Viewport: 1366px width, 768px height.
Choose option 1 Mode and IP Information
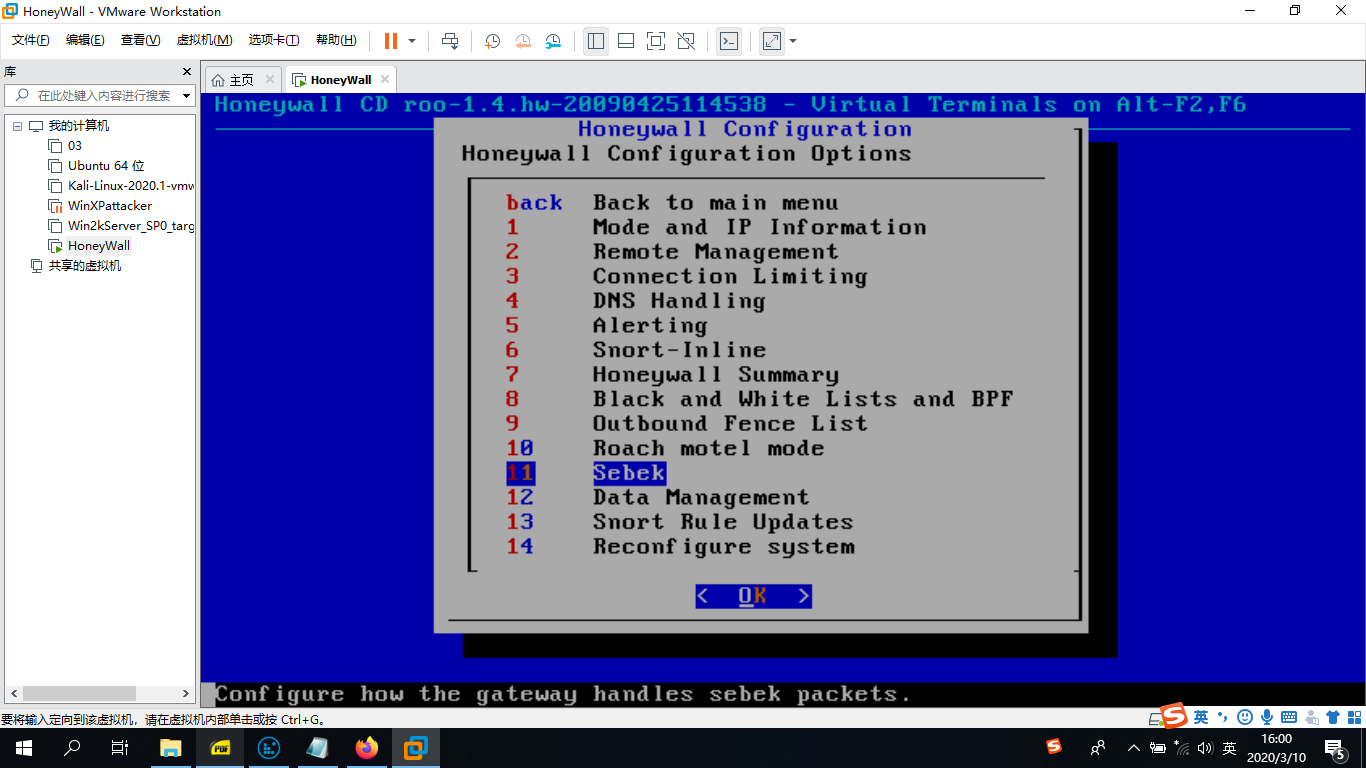(x=716, y=227)
